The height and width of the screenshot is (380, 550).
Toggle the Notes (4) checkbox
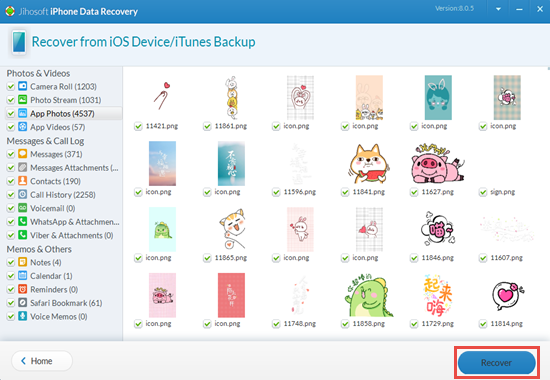coord(11,262)
